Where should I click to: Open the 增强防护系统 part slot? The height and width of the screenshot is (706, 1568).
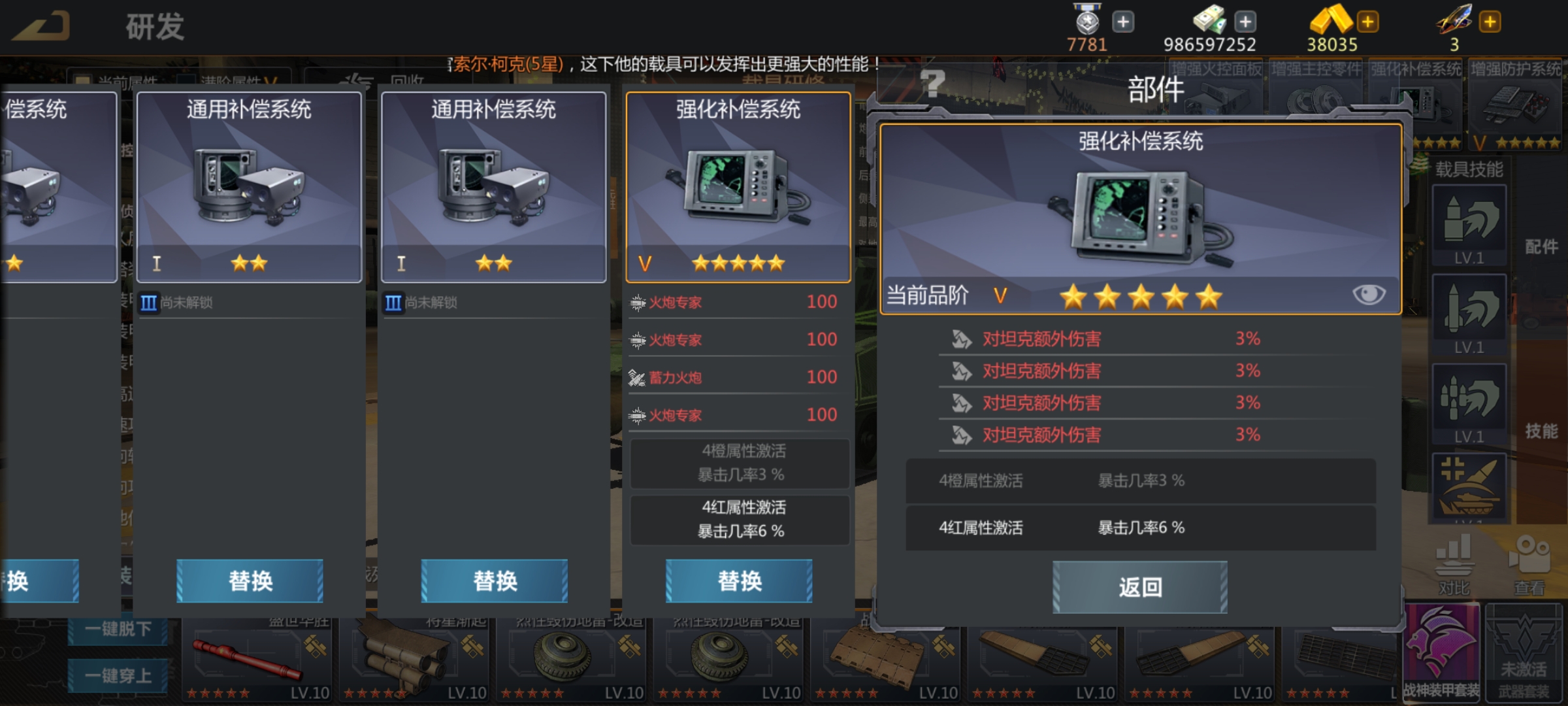[1516, 105]
